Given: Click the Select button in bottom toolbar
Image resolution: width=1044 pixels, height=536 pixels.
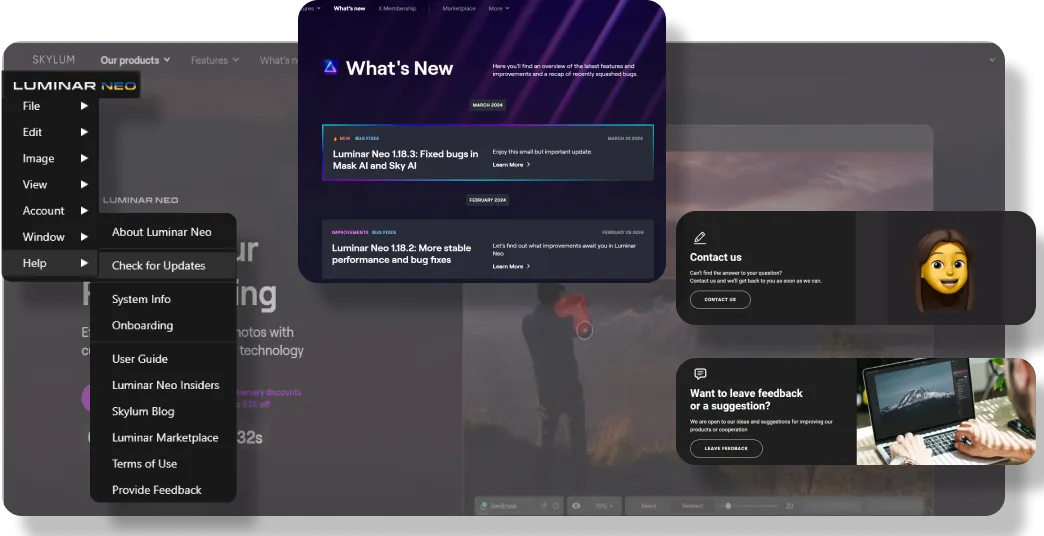Looking at the screenshot, I should coord(649,506).
